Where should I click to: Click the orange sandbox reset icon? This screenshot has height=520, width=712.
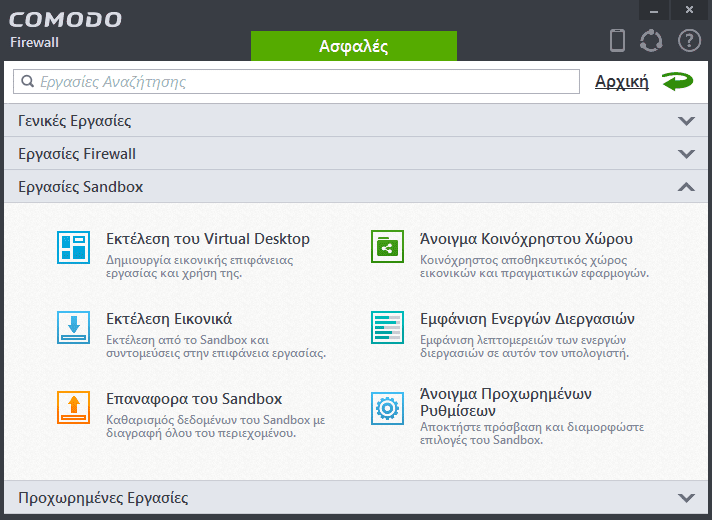point(74,407)
